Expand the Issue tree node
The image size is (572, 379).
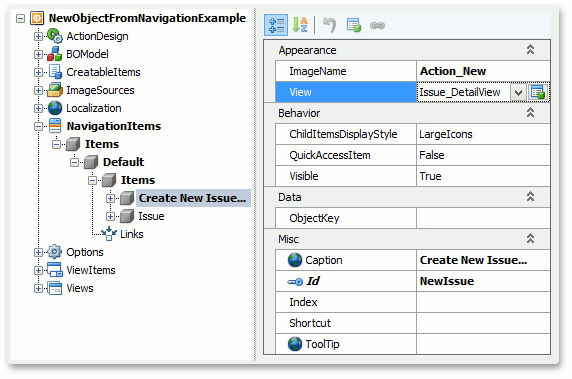pyautogui.click(x=110, y=216)
